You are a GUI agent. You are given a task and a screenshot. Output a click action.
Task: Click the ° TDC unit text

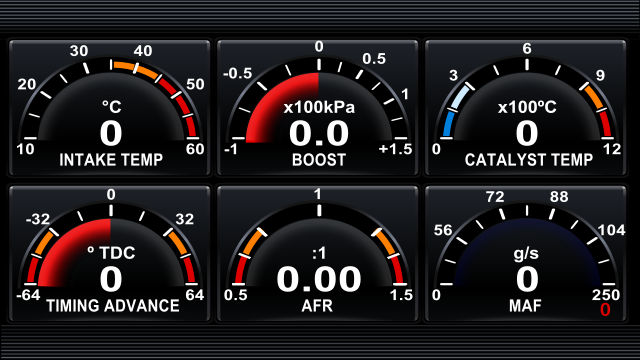click(x=111, y=253)
